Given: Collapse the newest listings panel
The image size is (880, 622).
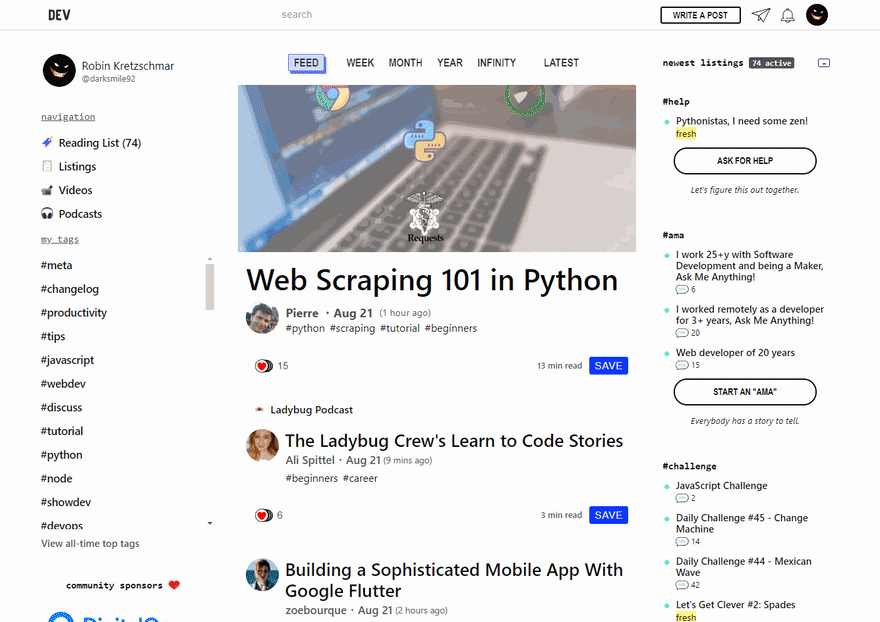Looking at the screenshot, I should 823,63.
